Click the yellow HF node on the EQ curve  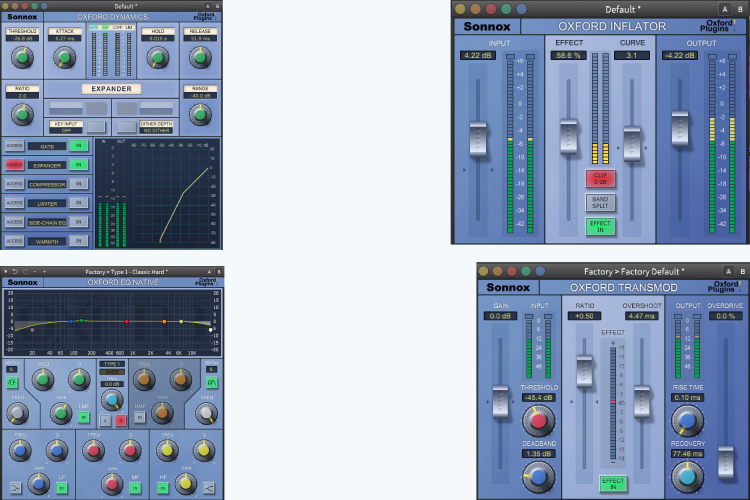coord(181,322)
